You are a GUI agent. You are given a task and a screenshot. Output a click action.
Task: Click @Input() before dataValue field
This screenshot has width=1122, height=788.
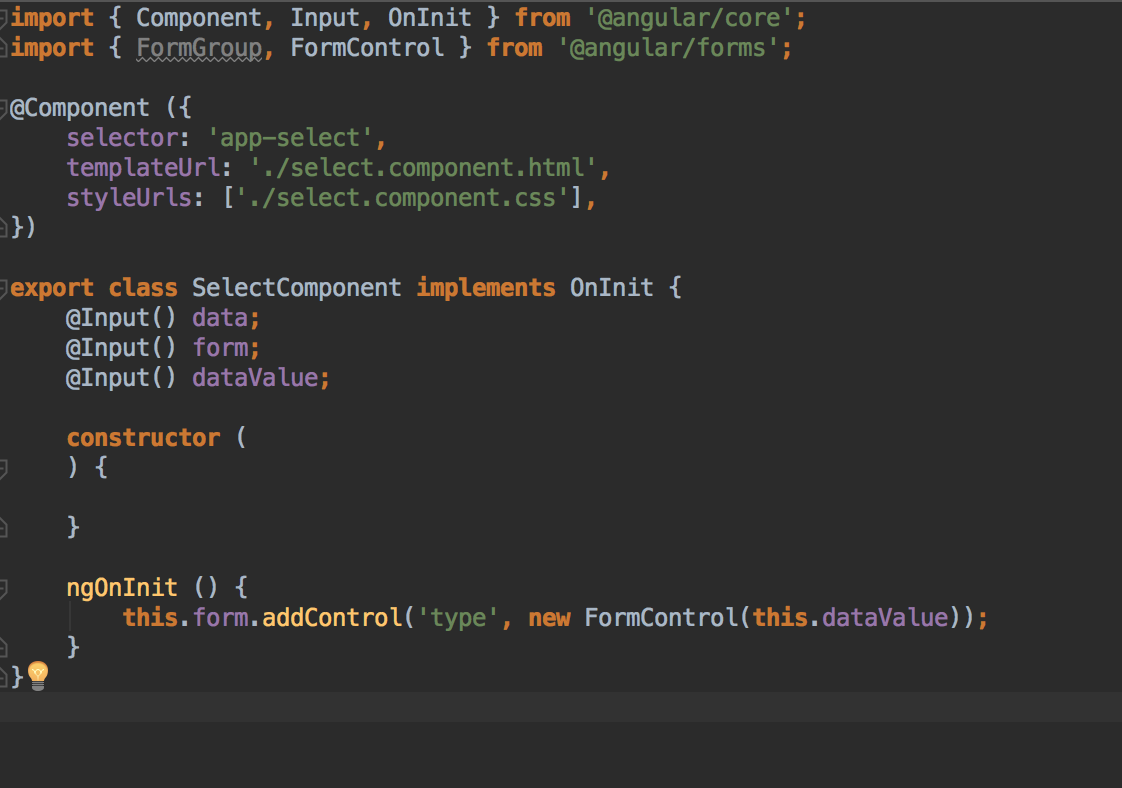click(x=121, y=378)
